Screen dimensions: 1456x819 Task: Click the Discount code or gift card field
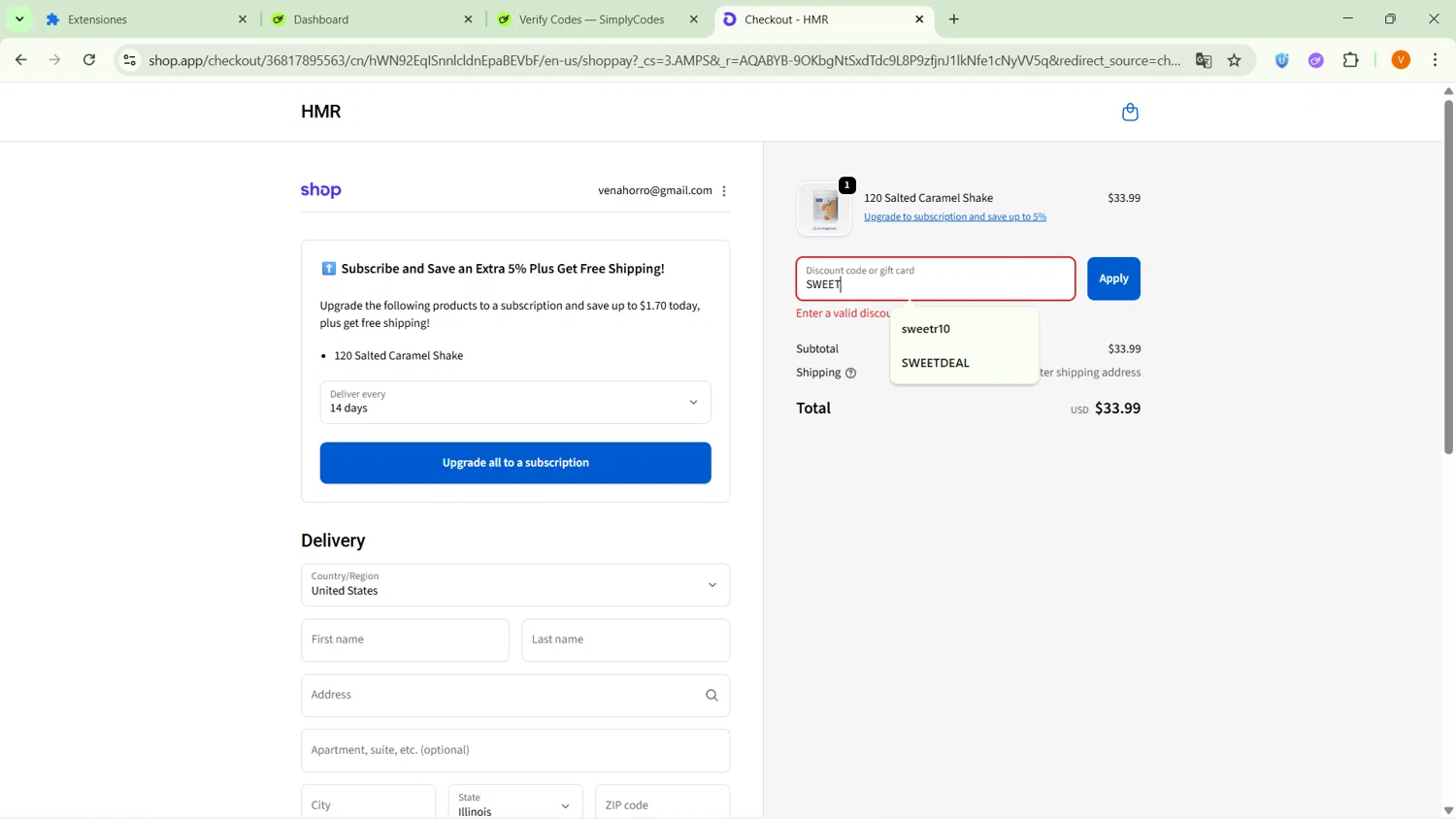pos(936,278)
